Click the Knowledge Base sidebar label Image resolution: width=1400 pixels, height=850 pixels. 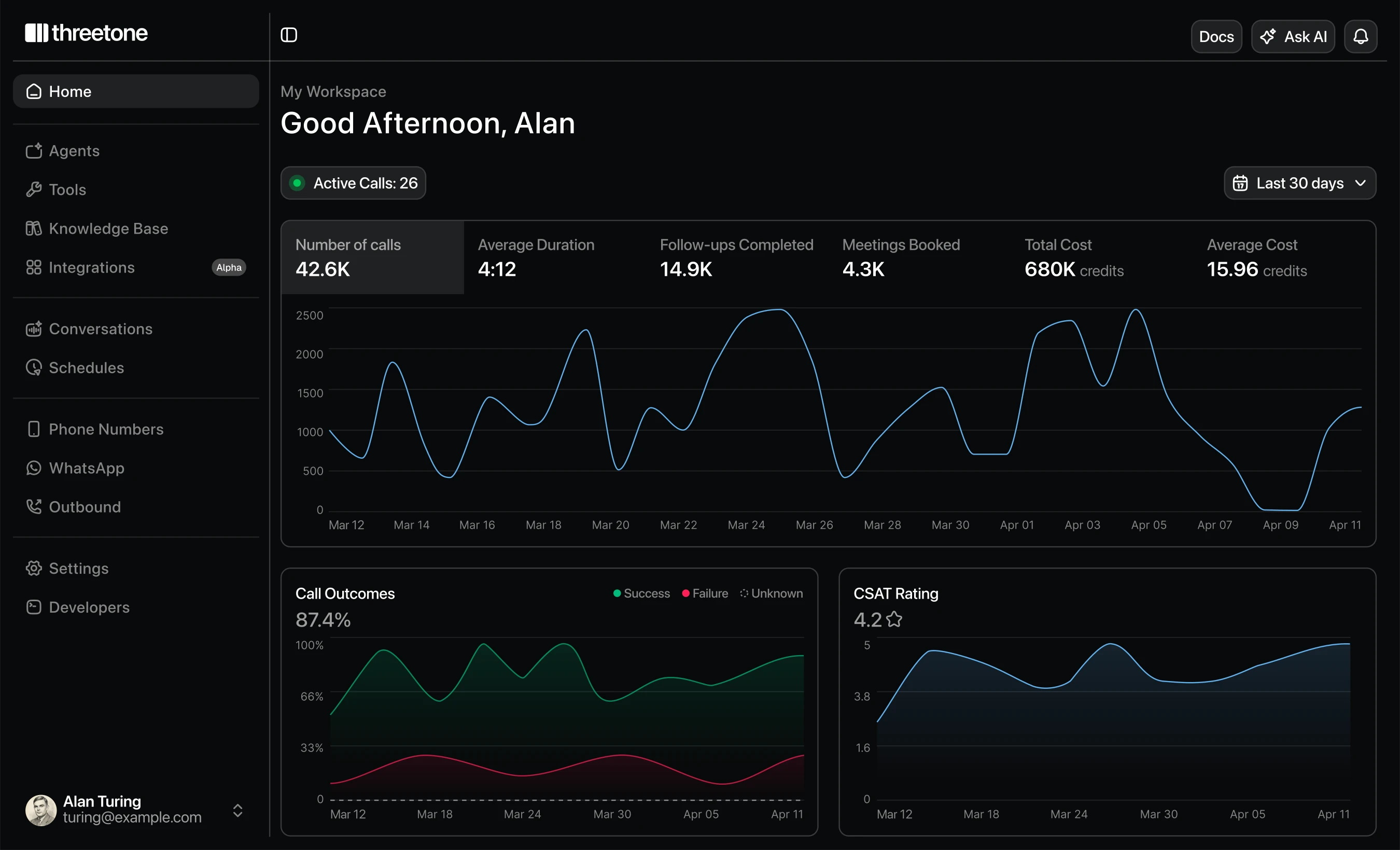point(108,228)
